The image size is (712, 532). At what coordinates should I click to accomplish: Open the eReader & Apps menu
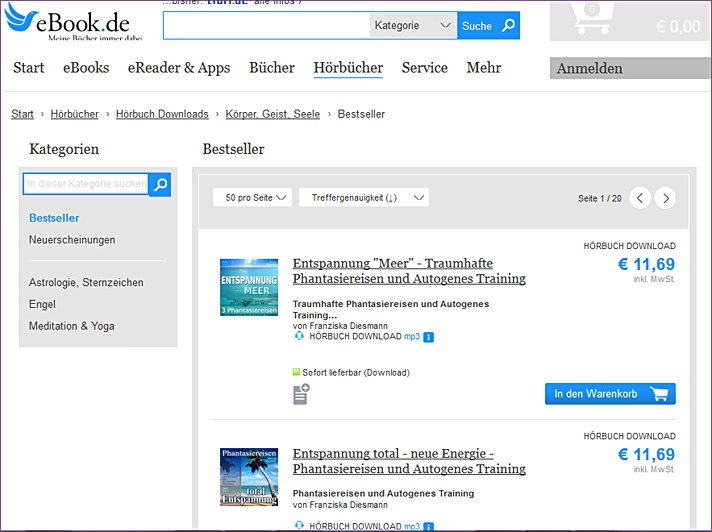[x=179, y=68]
